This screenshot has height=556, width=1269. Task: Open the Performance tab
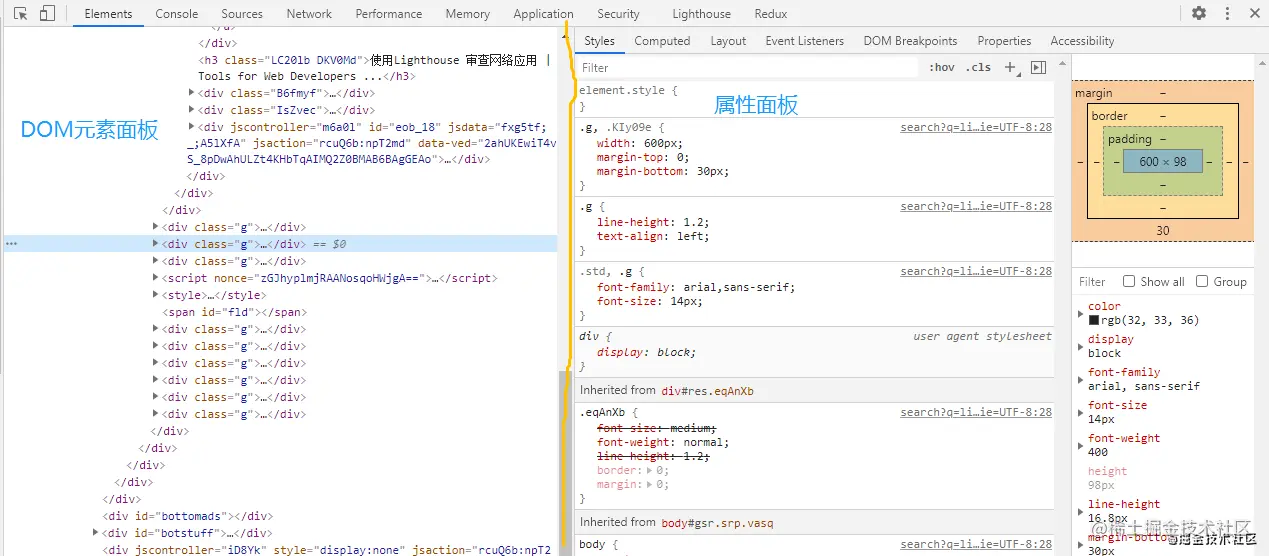tap(389, 14)
